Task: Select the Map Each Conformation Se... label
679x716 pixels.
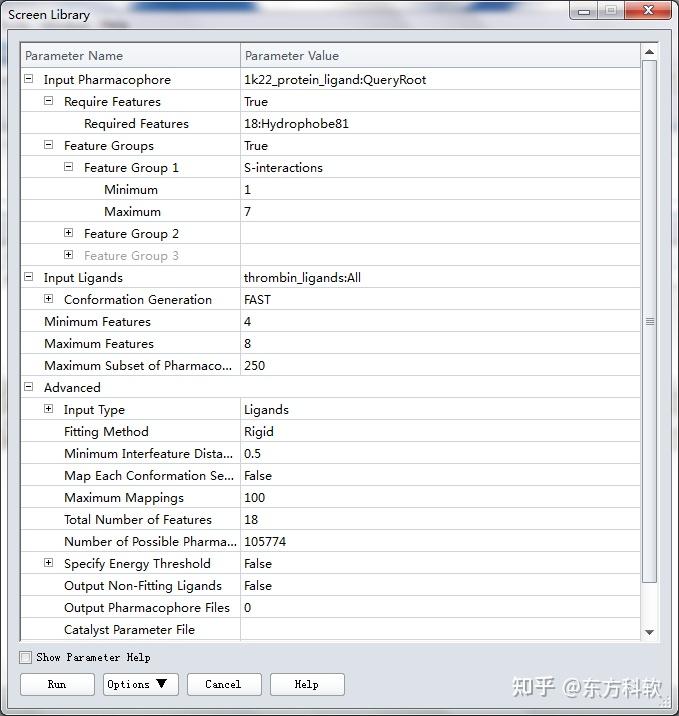Action: pos(149,475)
